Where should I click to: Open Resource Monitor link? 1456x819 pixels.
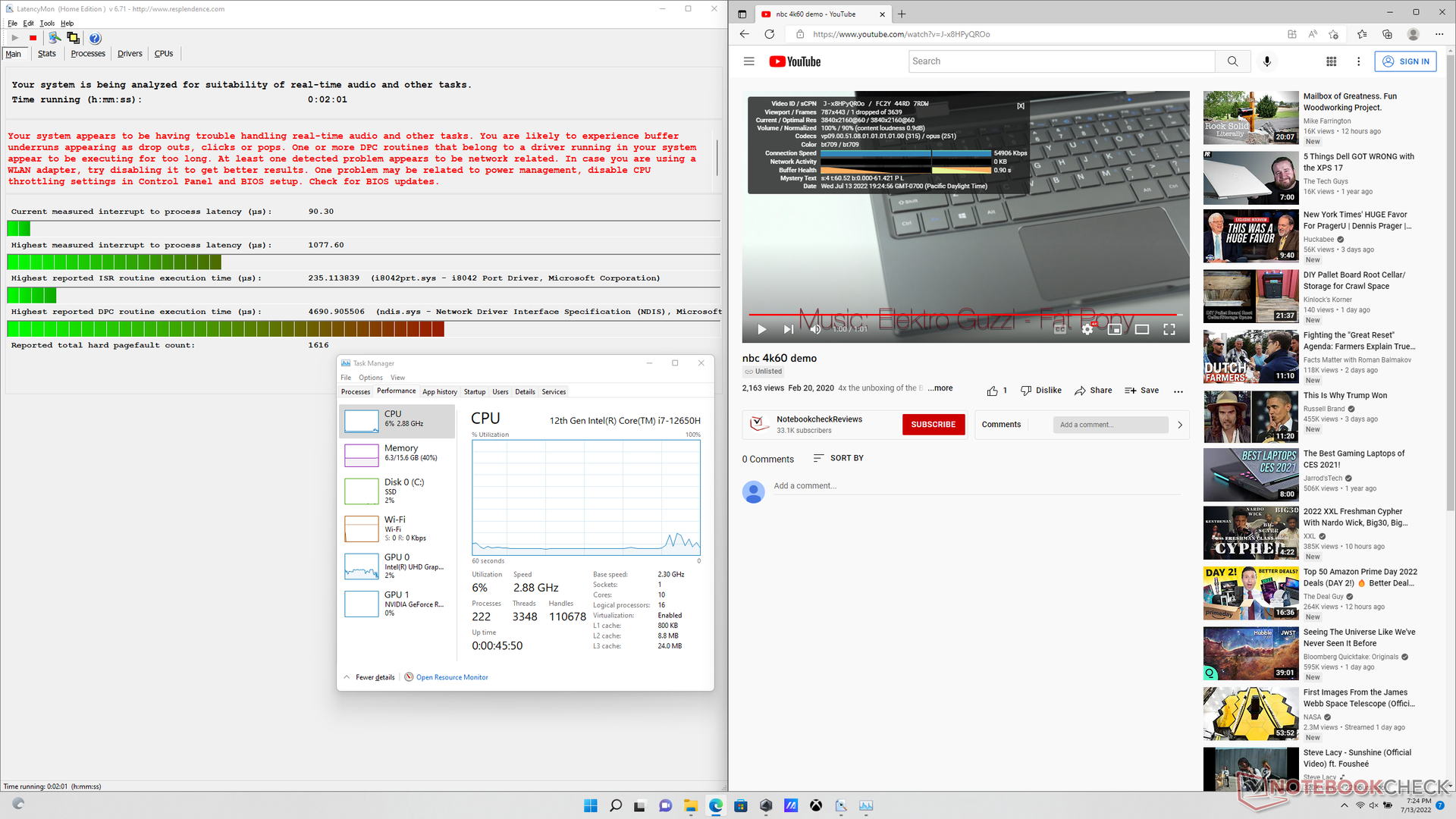tap(452, 677)
